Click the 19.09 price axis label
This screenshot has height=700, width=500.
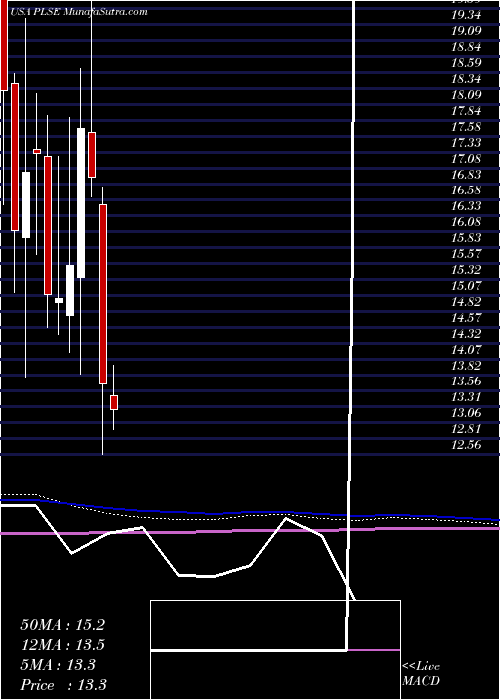(x=466, y=31)
